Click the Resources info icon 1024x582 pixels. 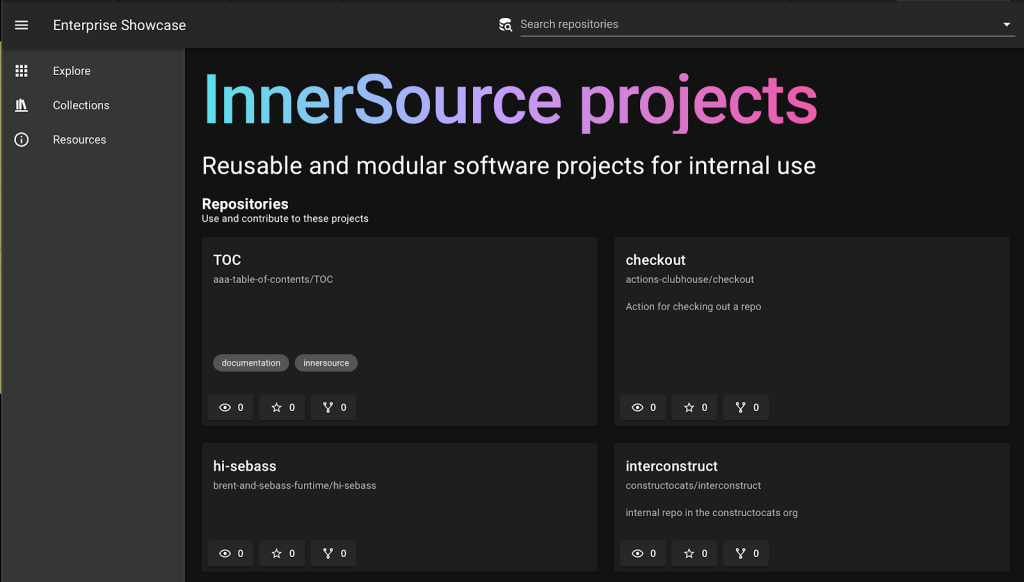pyautogui.click(x=21, y=140)
